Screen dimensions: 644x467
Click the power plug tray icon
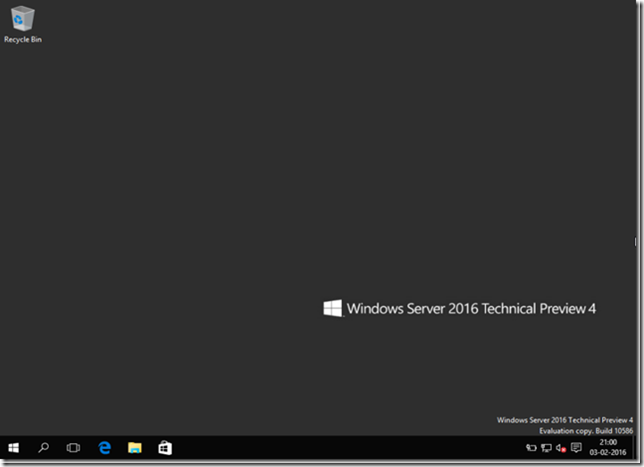click(x=531, y=448)
